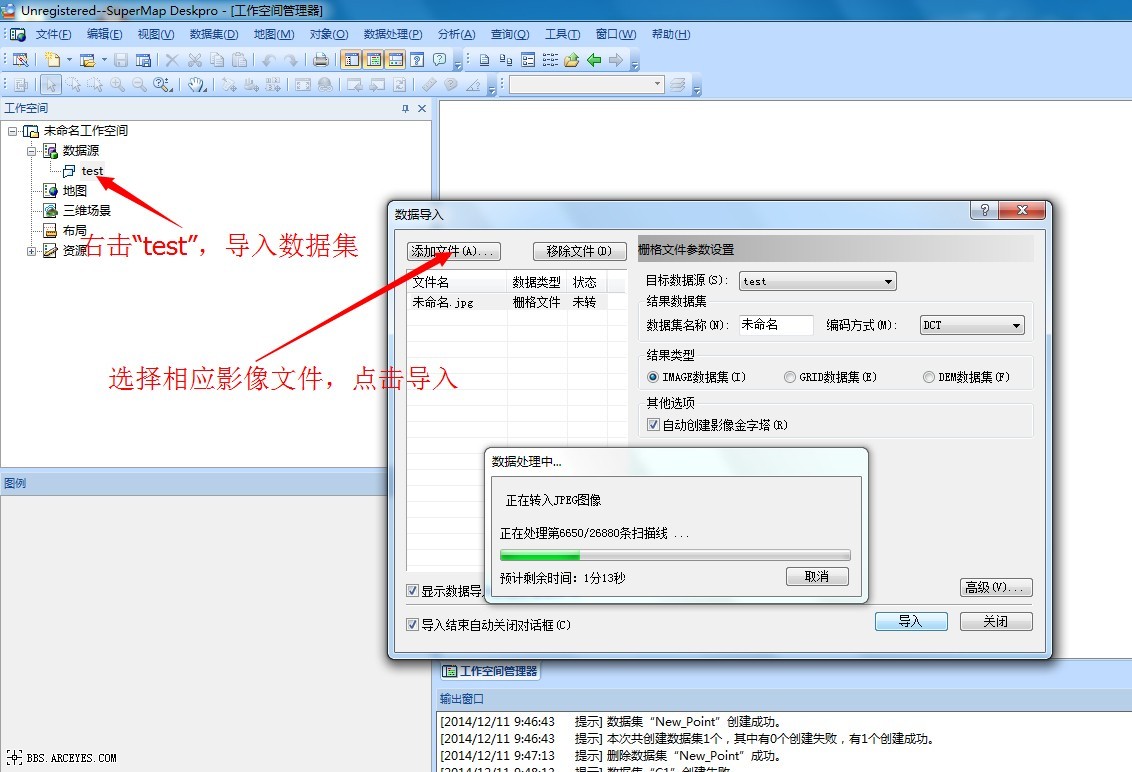Viewport: 1132px width, 772px height.
Task: Open the empty layer combo box in toolbar
Action: [x=586, y=84]
